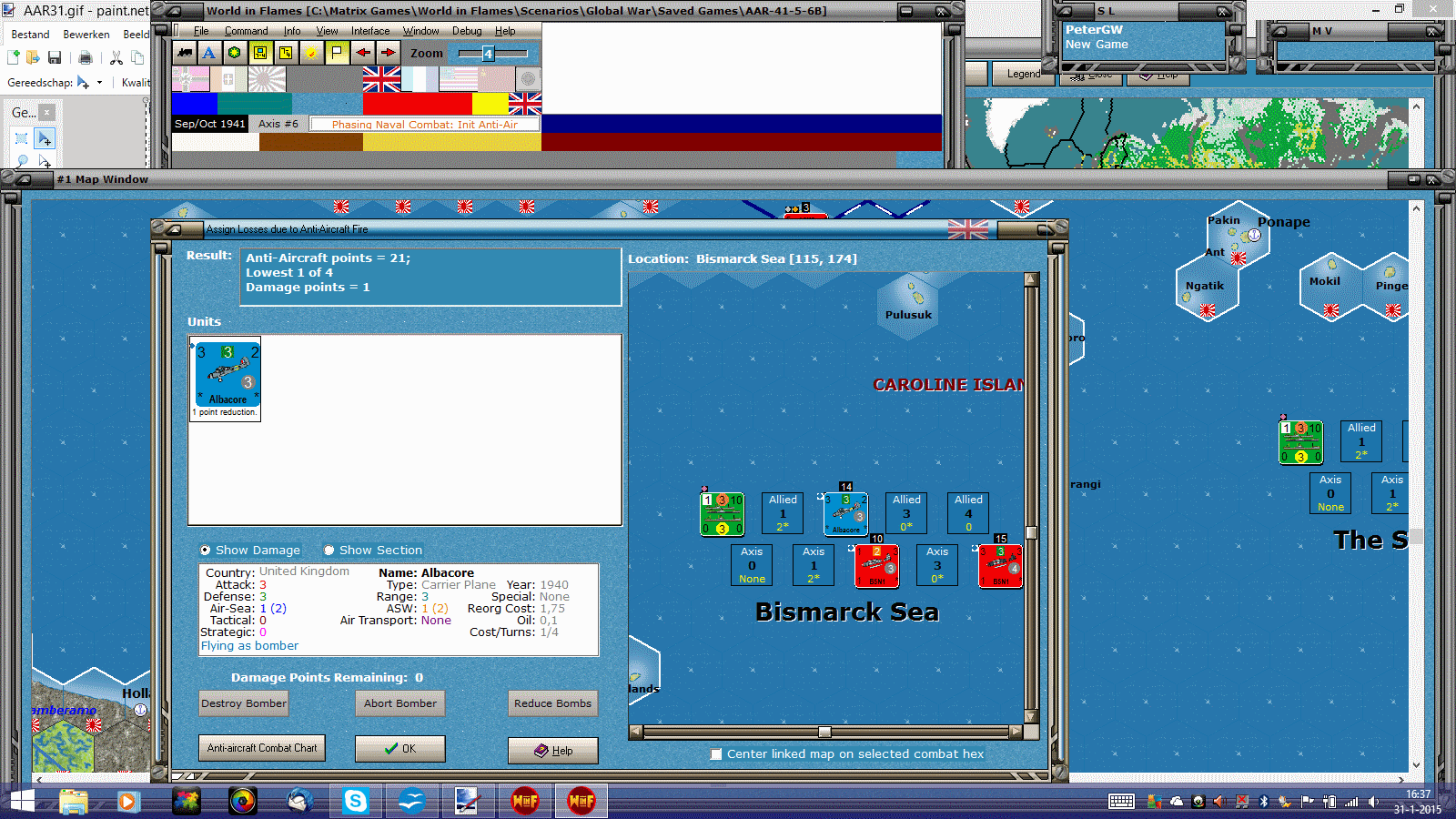
Task: Click the Reduce Bombs button
Action: click(x=553, y=703)
